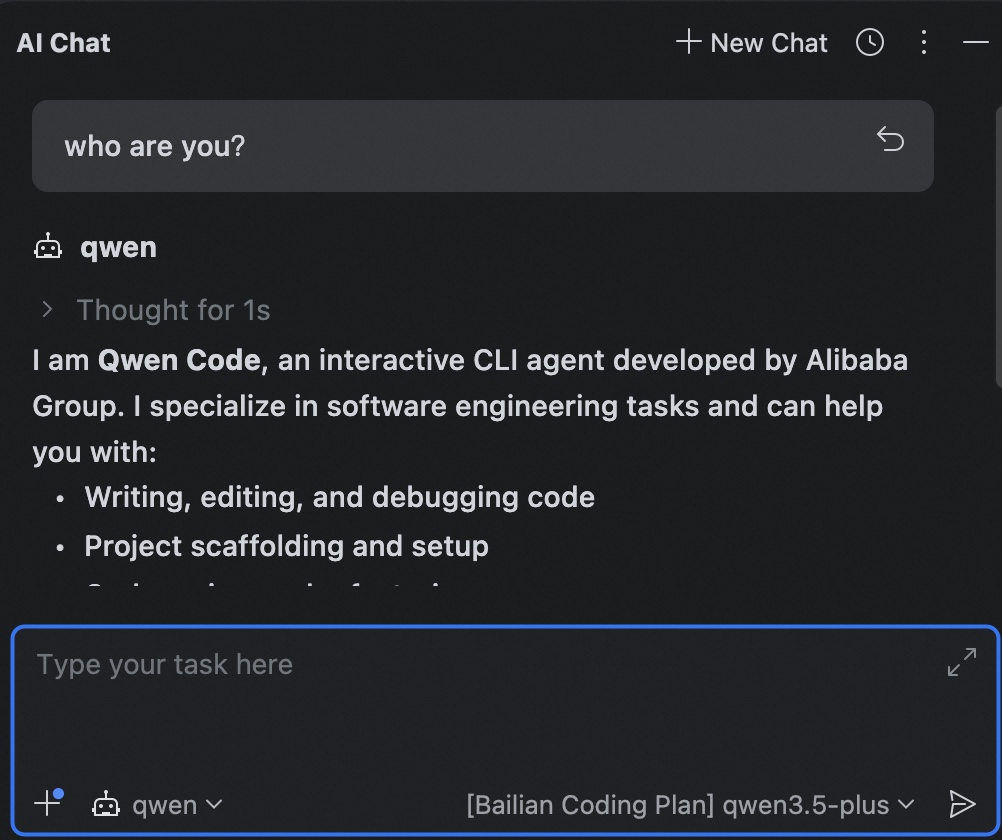Click revert arrow on "who are you?" message
This screenshot has width=1002, height=840.
890,139
